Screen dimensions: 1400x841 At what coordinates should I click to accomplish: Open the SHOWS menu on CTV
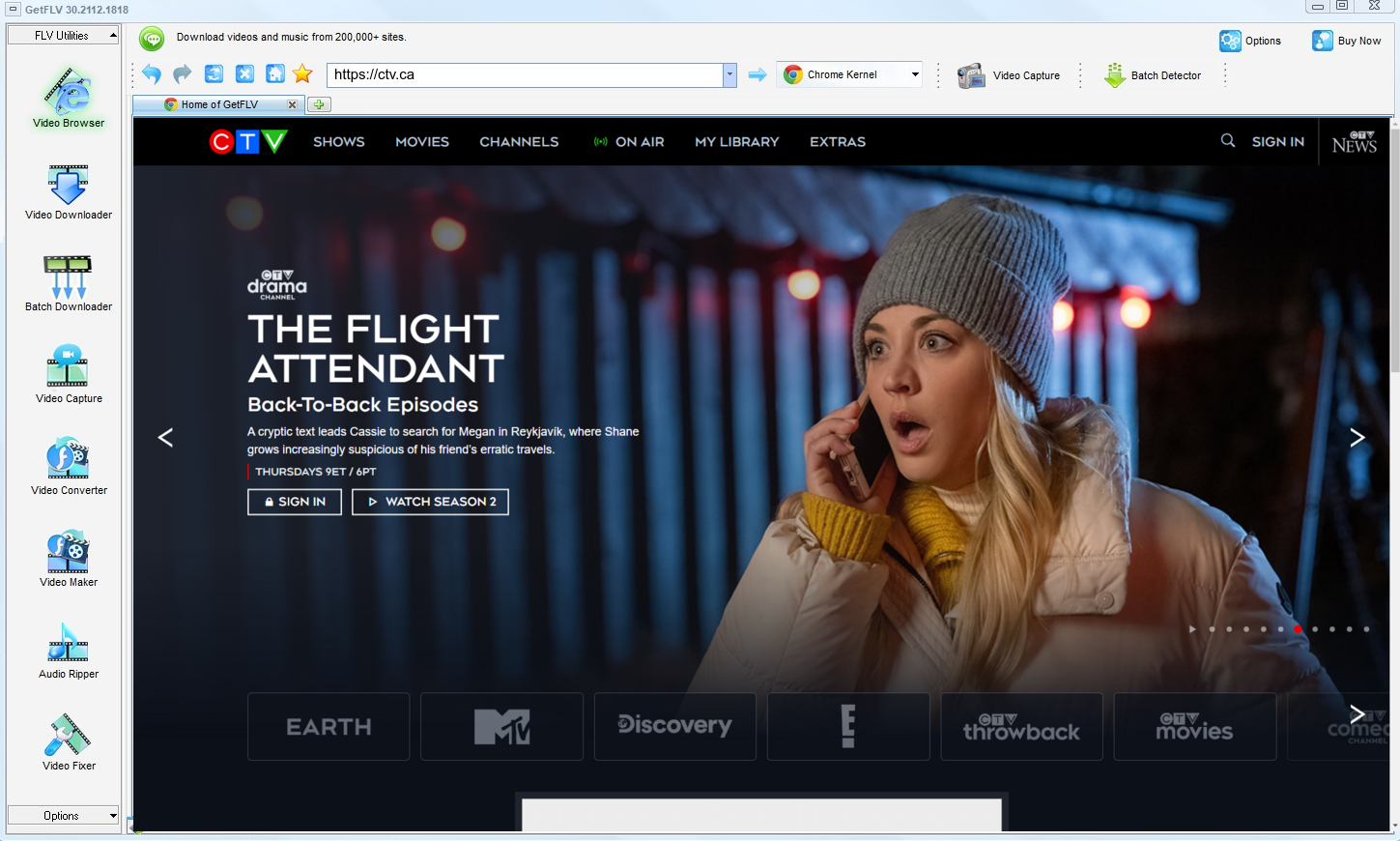pyautogui.click(x=339, y=142)
